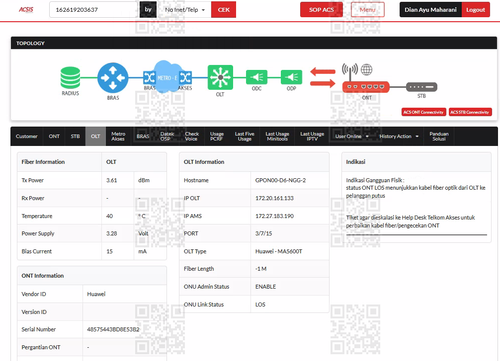Viewport: 500px width, 361px height.
Task: Click the METRO-E cloud icon
Action: tap(167, 77)
